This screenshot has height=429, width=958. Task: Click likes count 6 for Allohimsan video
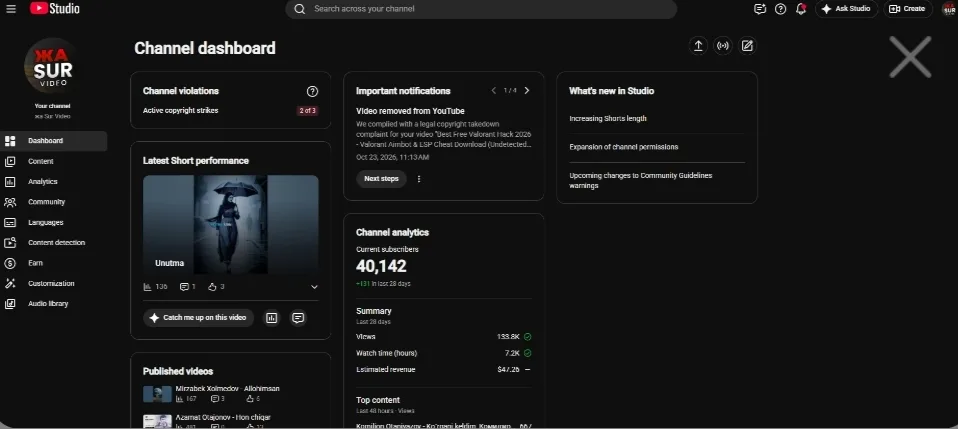254,399
